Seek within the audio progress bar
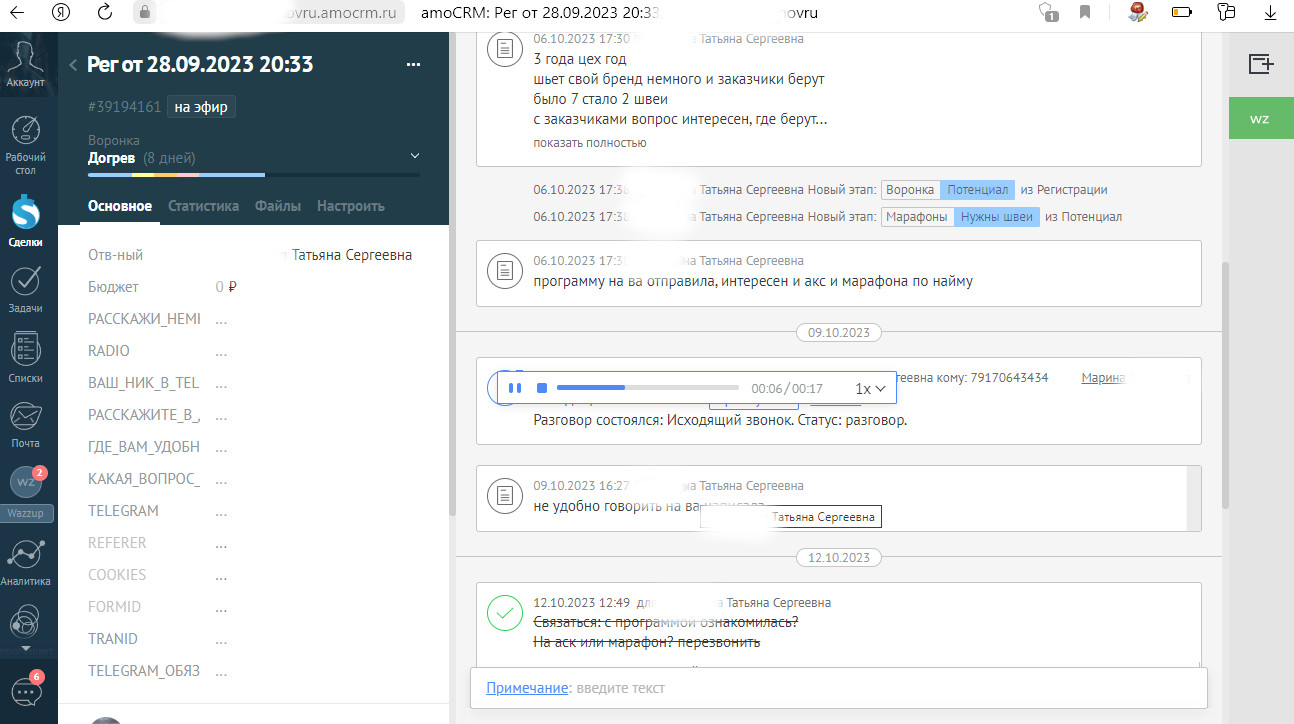This screenshot has width=1294, height=724. [x=648, y=387]
